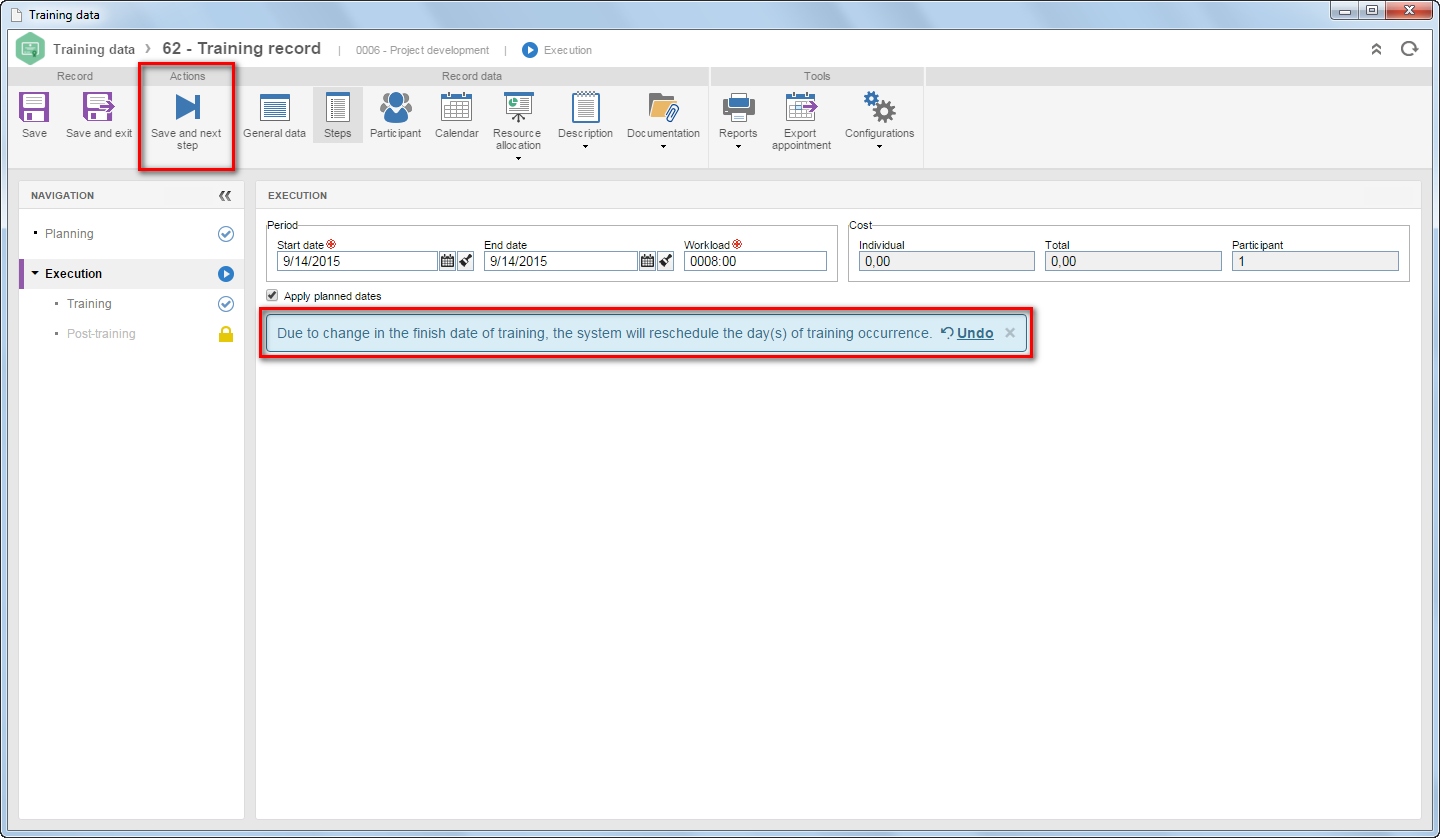1440x838 pixels.
Task: Expand the Documentation dropdown arrow
Action: coord(663,147)
